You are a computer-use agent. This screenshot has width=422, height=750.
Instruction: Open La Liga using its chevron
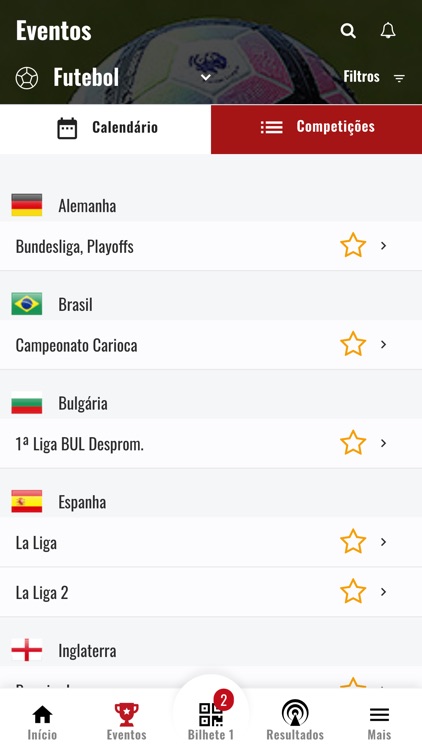(x=383, y=541)
